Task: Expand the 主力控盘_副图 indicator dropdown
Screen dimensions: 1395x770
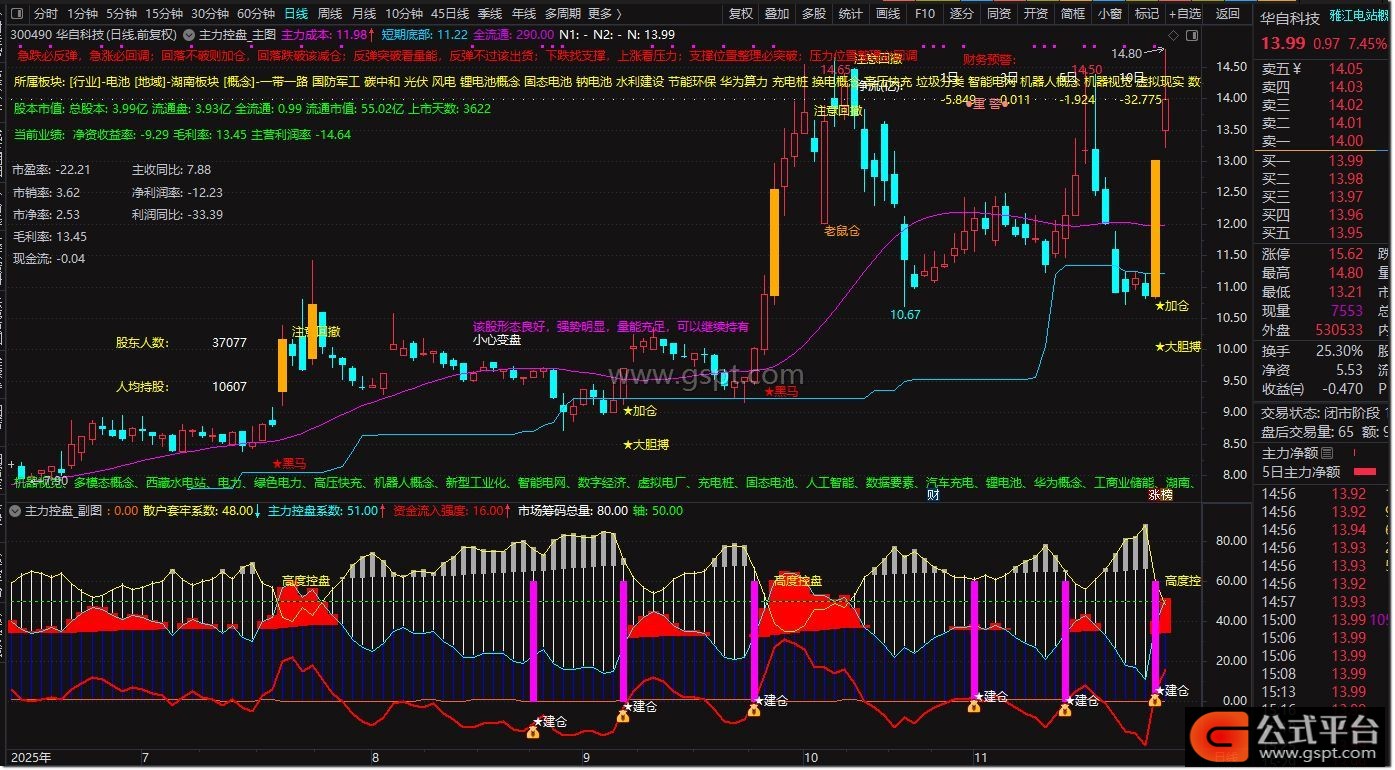Action: [14, 510]
